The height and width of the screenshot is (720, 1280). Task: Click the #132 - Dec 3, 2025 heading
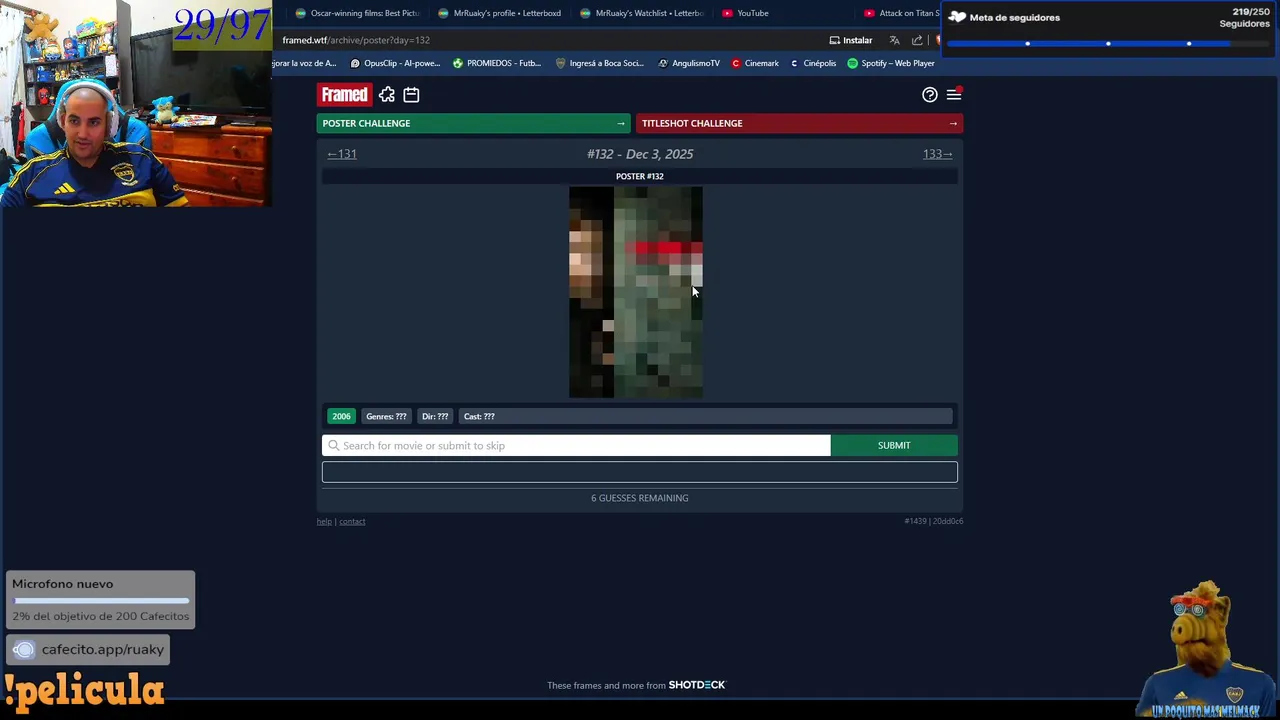click(640, 154)
